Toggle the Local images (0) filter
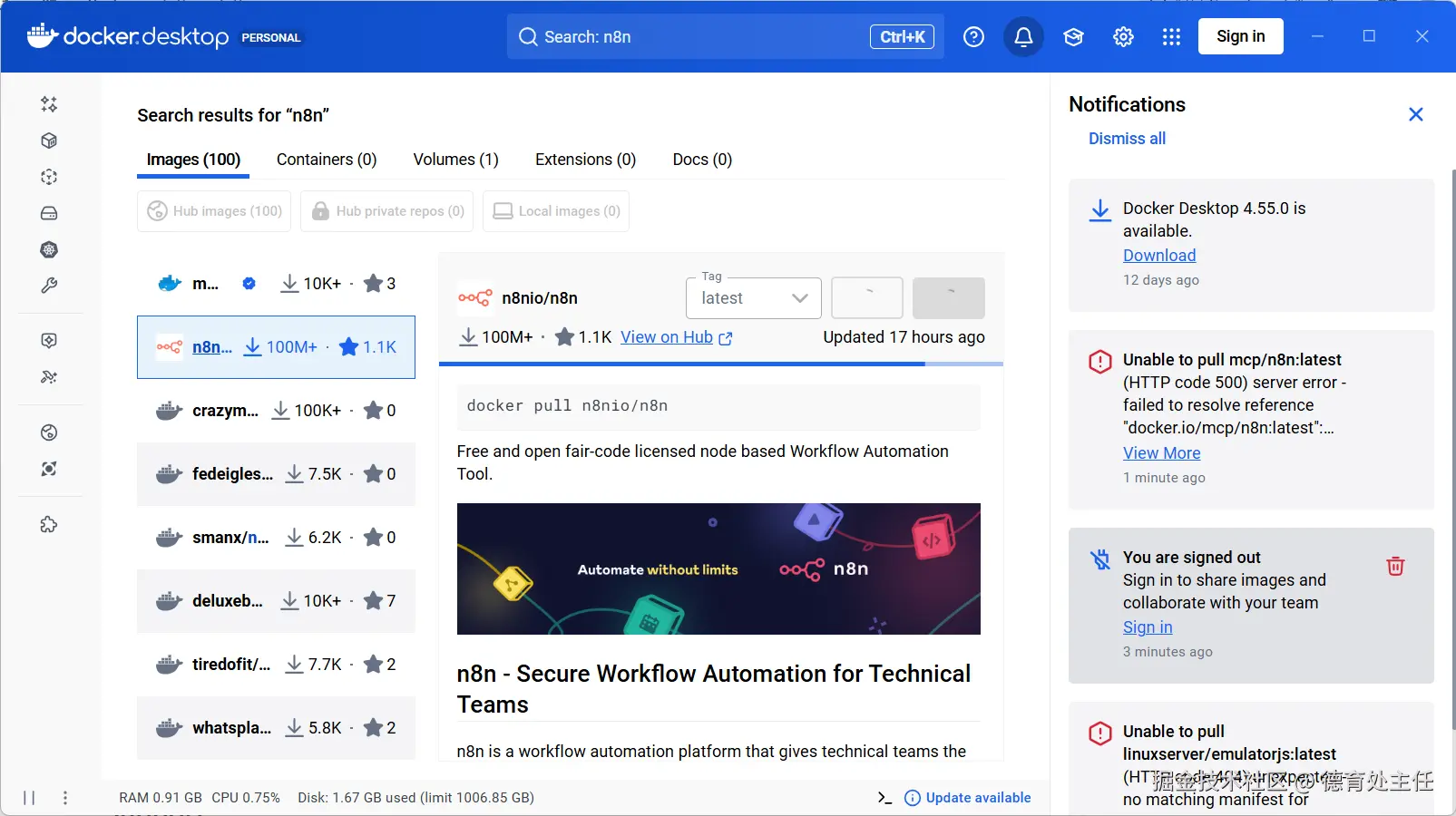 tap(556, 211)
